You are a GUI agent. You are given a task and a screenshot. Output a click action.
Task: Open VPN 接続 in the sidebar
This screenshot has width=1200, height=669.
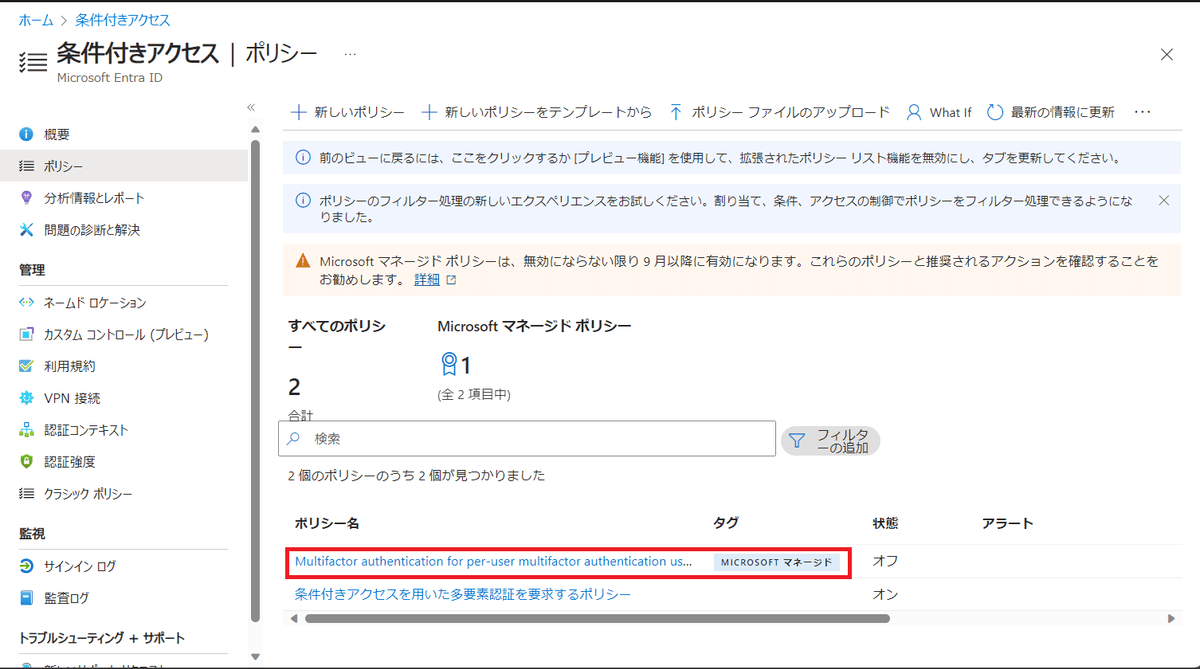click(72, 398)
